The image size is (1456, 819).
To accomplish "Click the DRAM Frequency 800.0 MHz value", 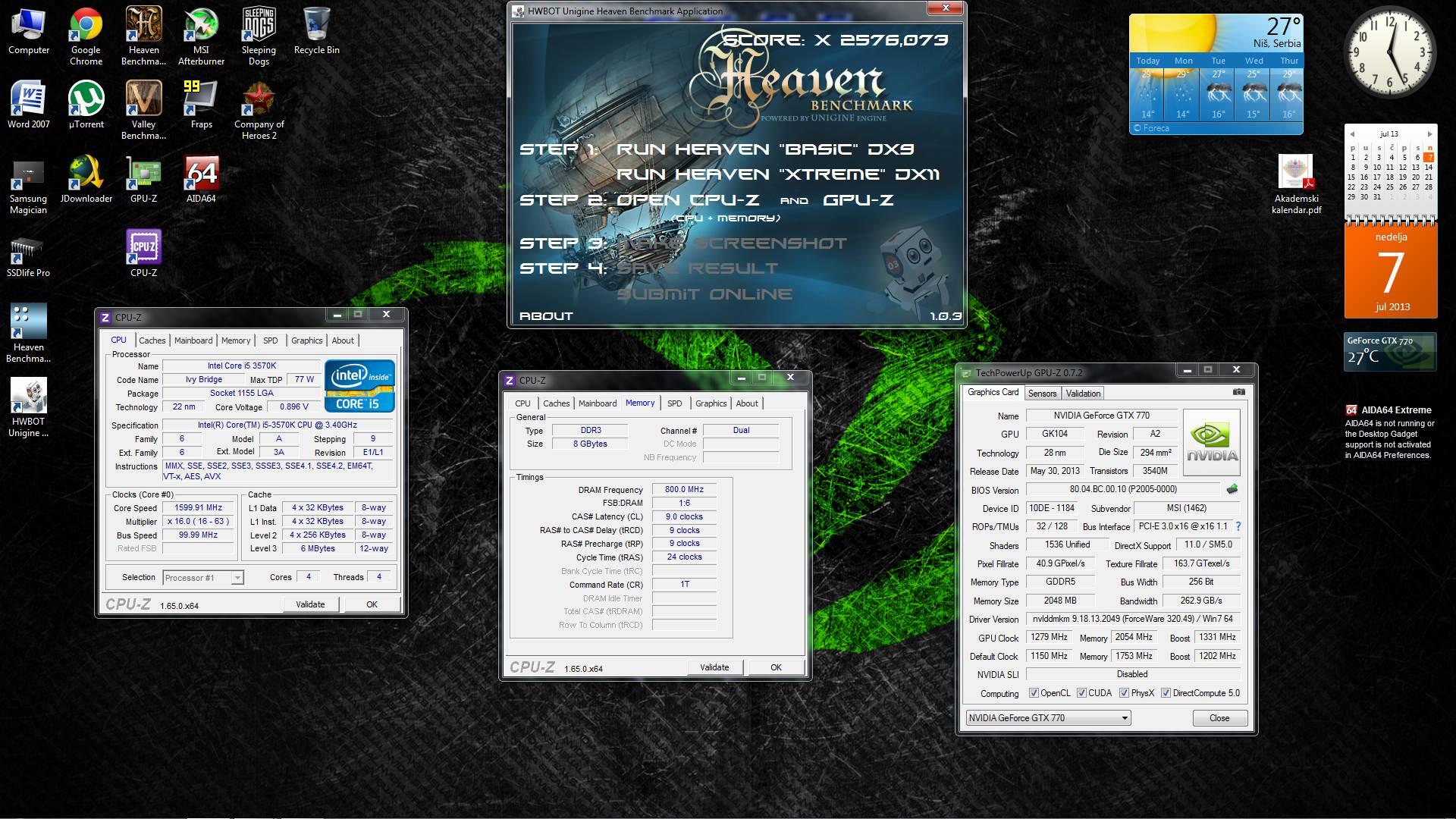I will [x=684, y=490].
